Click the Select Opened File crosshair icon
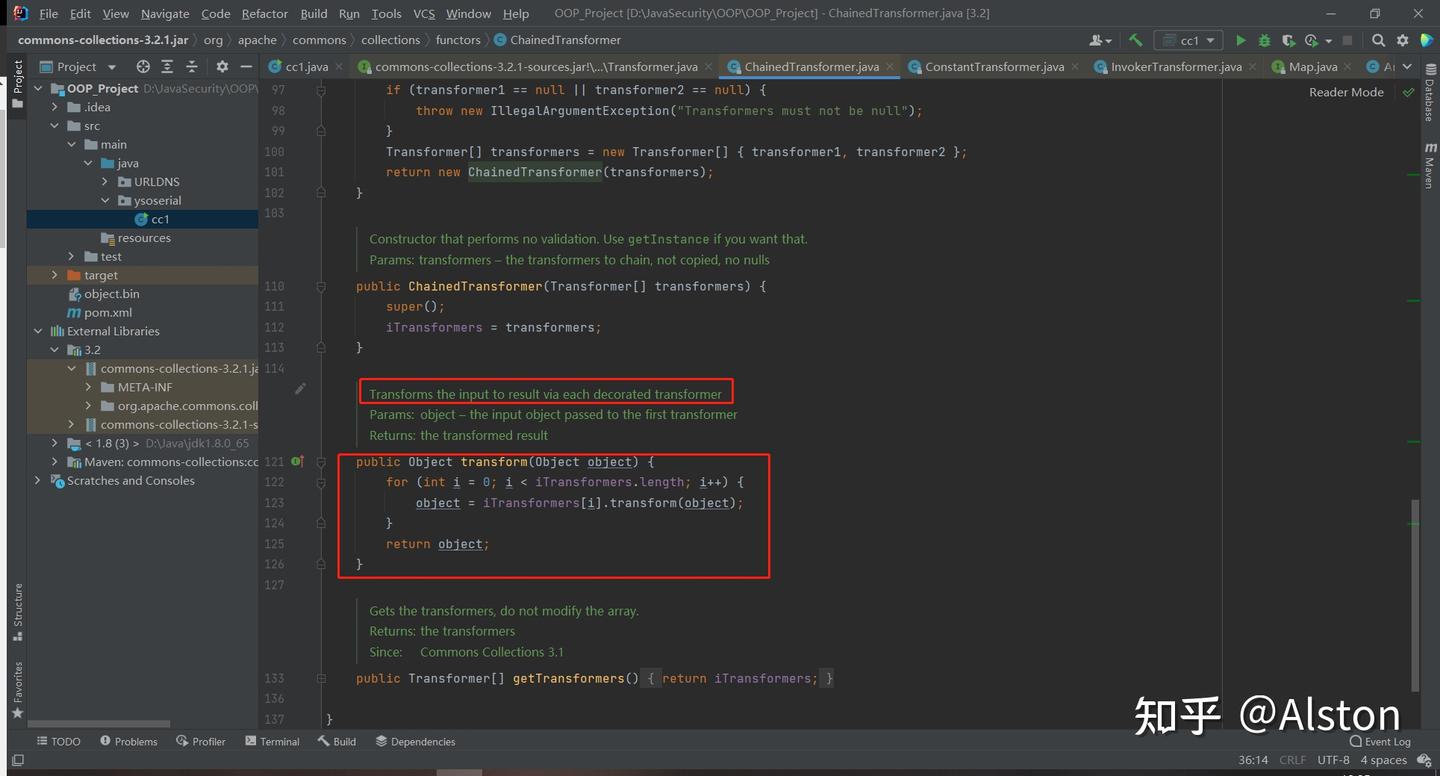The width and height of the screenshot is (1440, 776). [143, 67]
